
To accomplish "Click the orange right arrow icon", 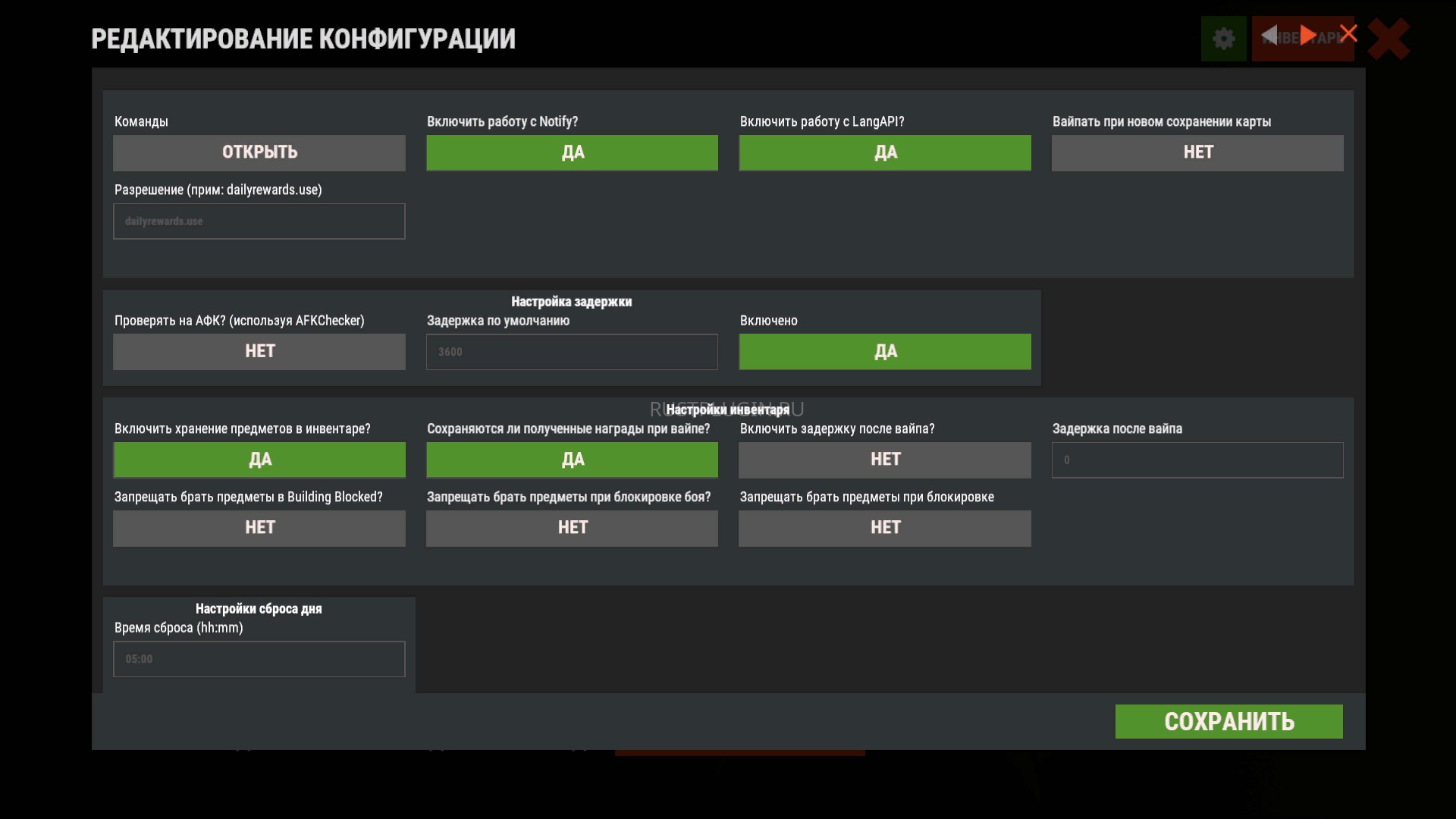I will coord(1308,35).
